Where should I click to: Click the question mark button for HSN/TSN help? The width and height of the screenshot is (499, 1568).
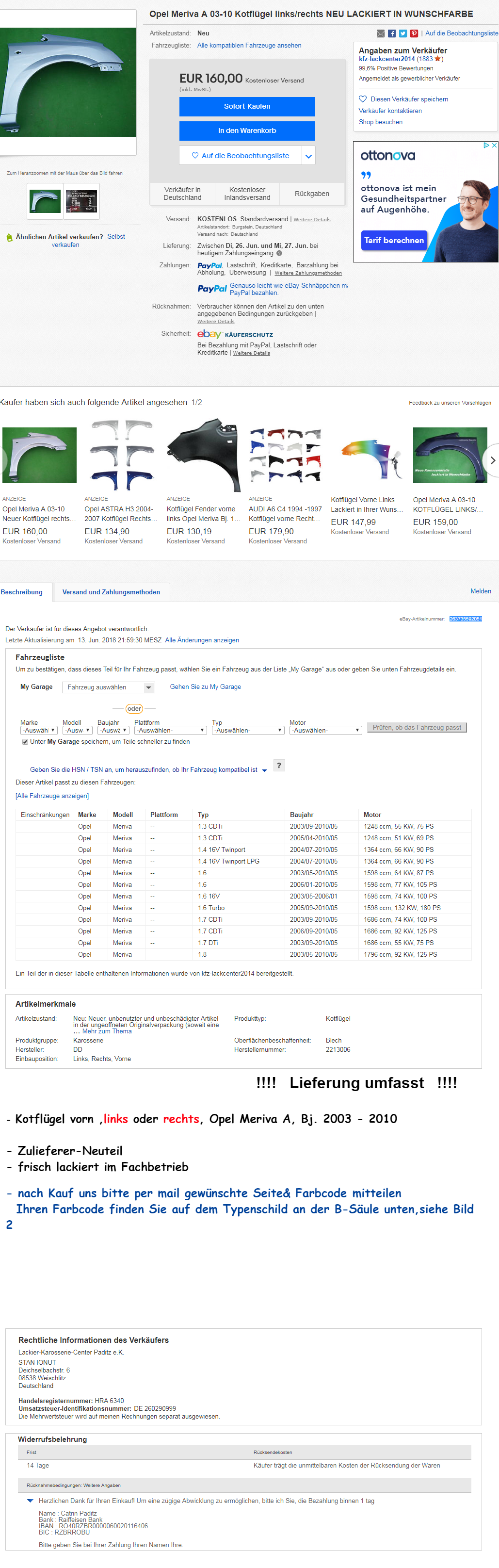[x=279, y=766]
